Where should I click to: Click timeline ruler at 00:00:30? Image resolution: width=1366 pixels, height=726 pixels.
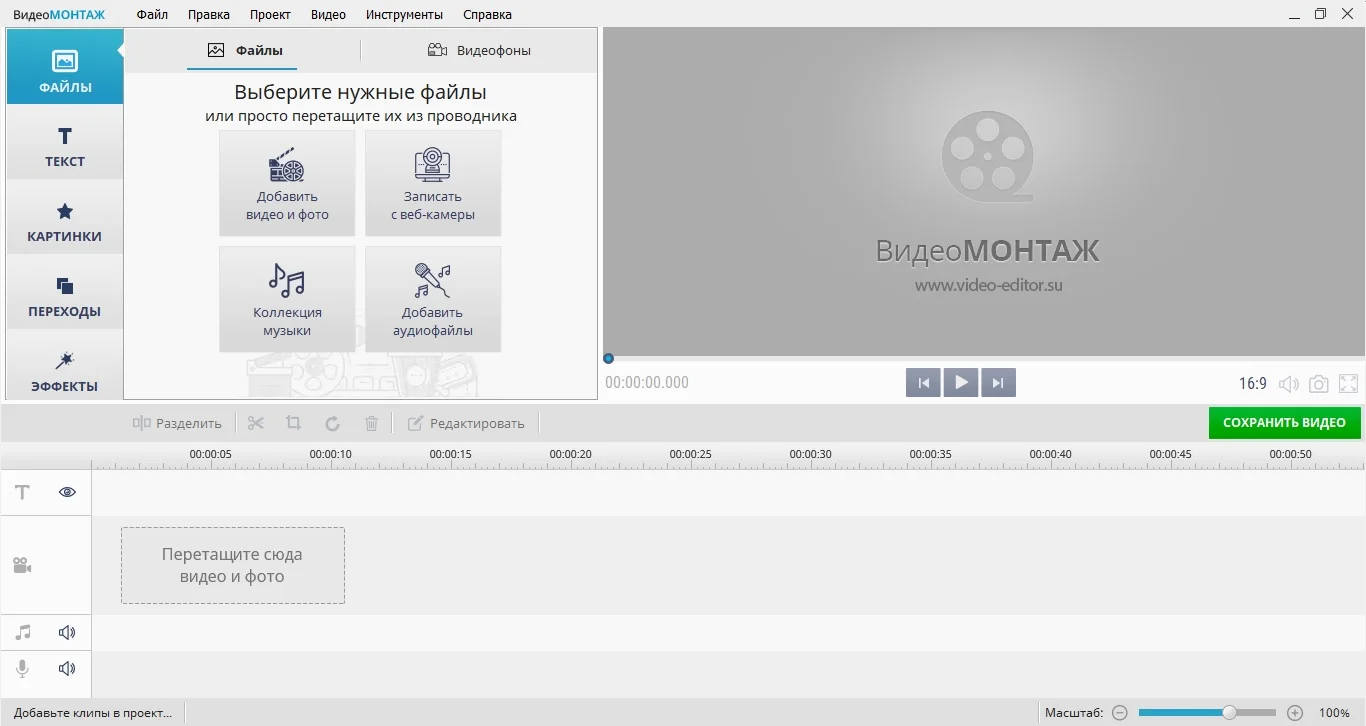tap(810, 454)
